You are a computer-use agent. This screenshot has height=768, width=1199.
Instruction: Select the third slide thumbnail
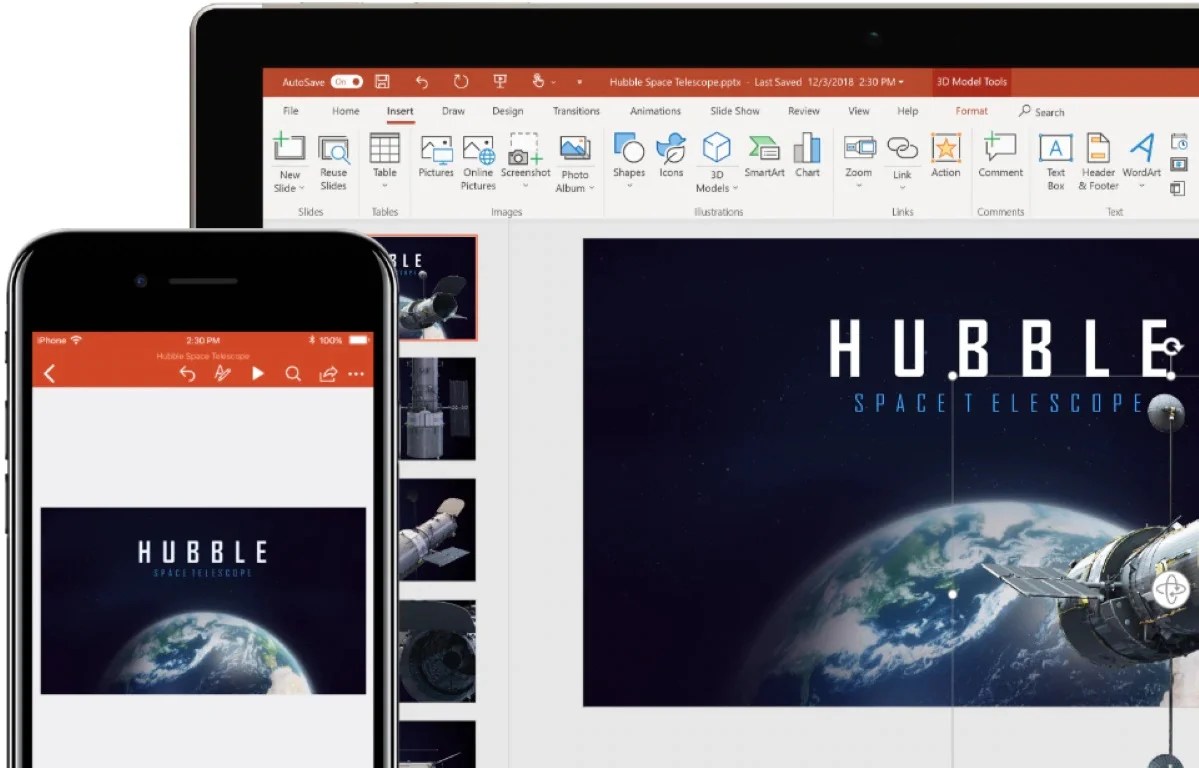pos(437,529)
